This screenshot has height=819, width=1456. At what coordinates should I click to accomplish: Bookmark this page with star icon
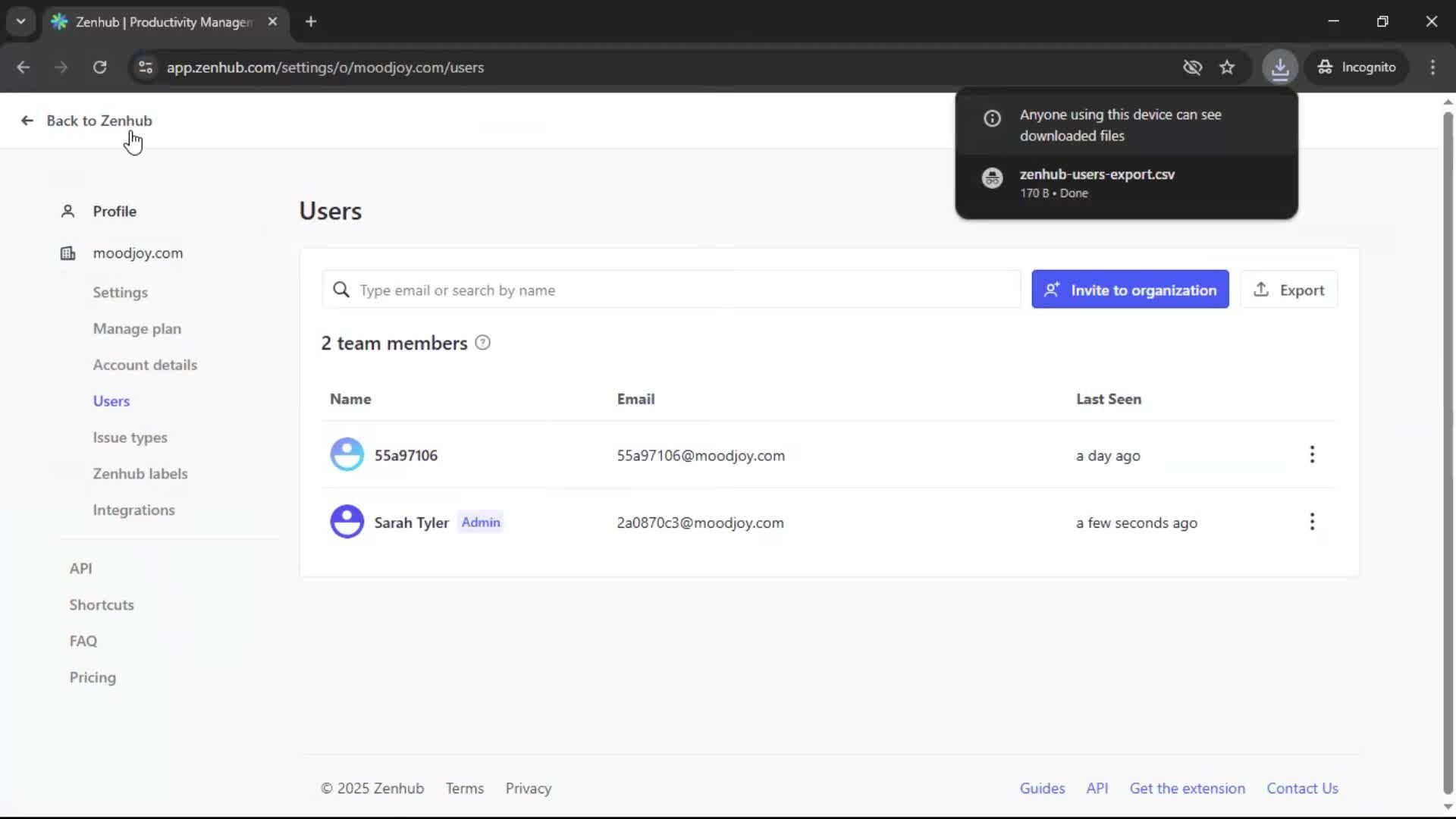[x=1227, y=67]
